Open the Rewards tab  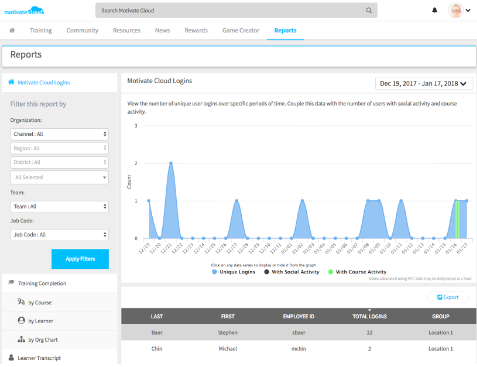click(x=196, y=30)
